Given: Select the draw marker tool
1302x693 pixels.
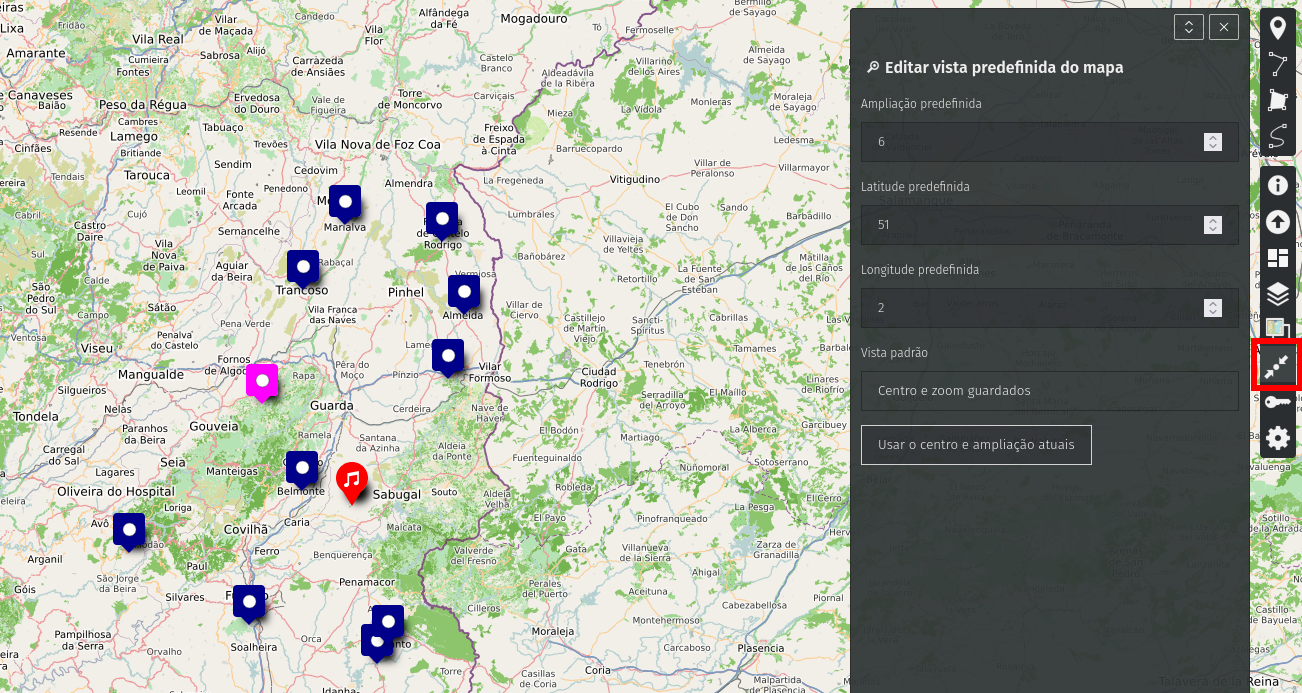Looking at the screenshot, I should pos(1278,28).
